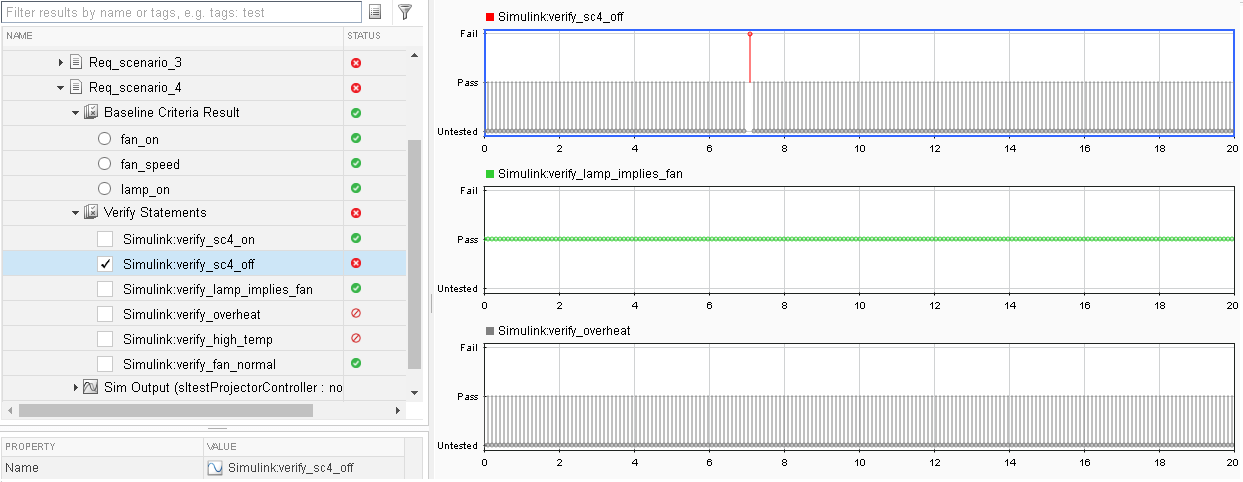Expand the Req_scenario_3 tree node
This screenshot has height=482, width=1243.
point(61,63)
